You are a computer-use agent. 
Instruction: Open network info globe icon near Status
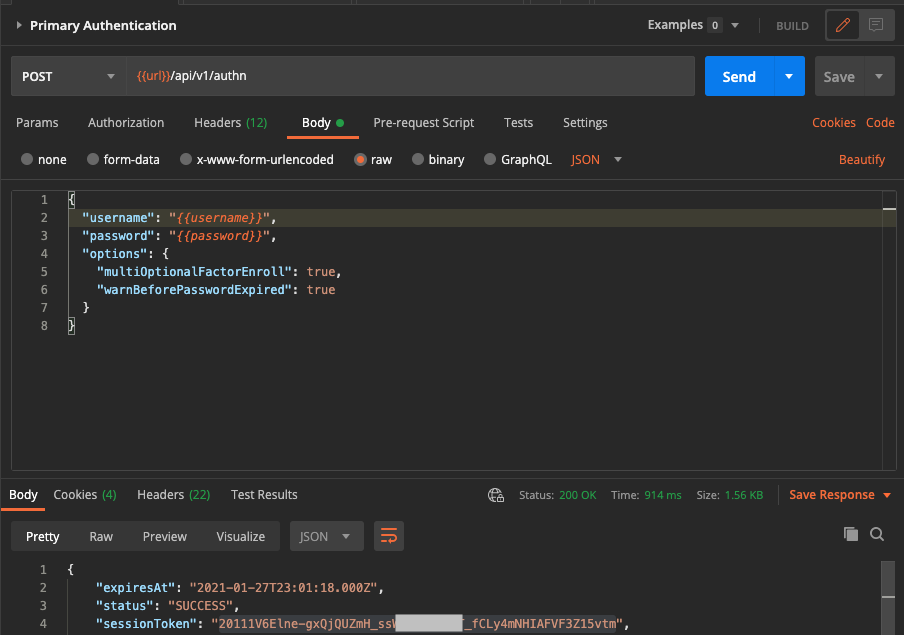496,495
